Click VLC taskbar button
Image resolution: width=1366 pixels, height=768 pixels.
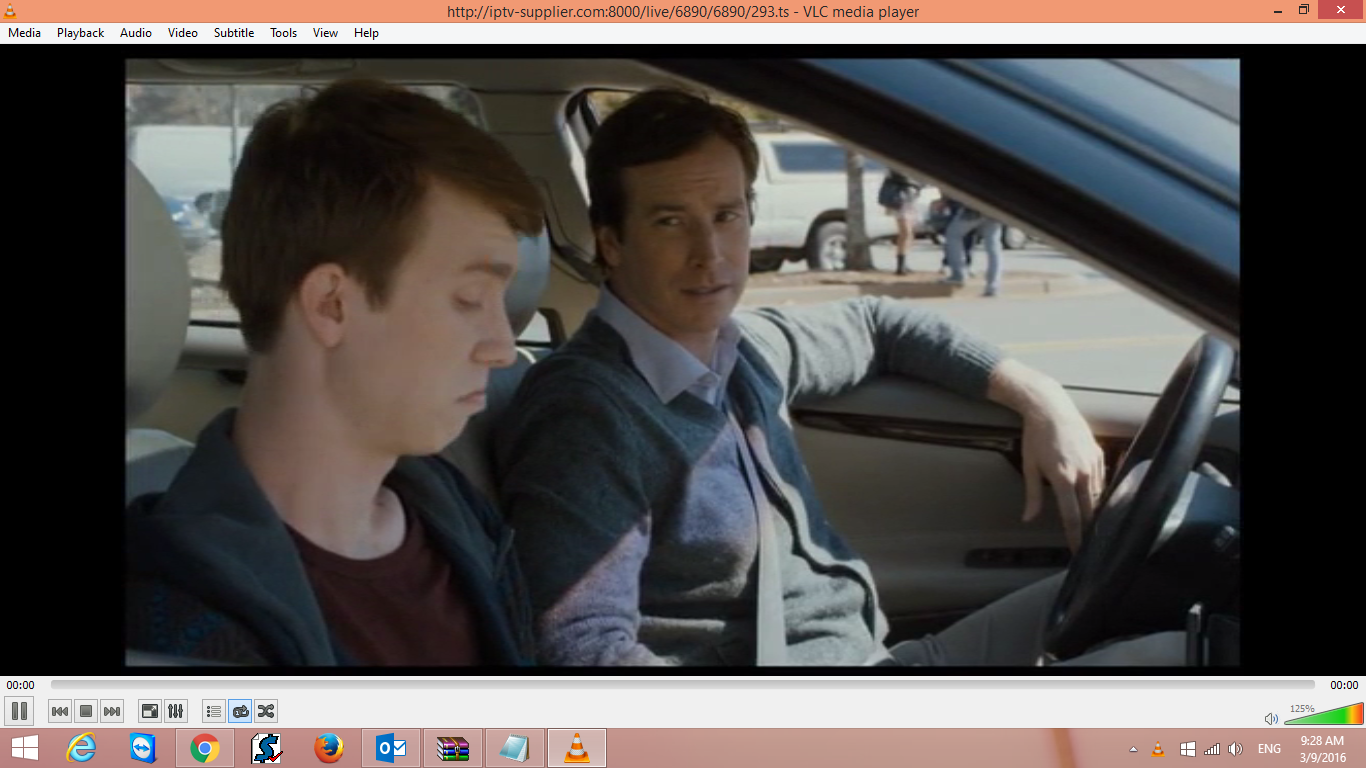[576, 748]
